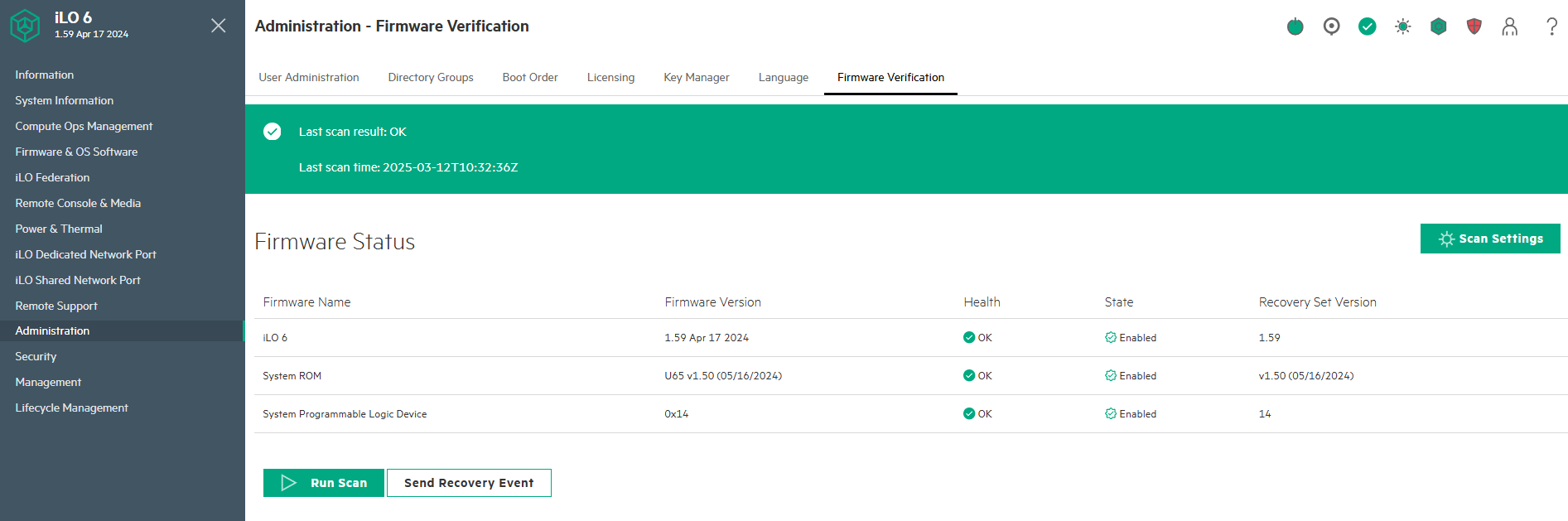1568x521 pixels.
Task: Click firmware version 0x14
Action: click(676, 413)
